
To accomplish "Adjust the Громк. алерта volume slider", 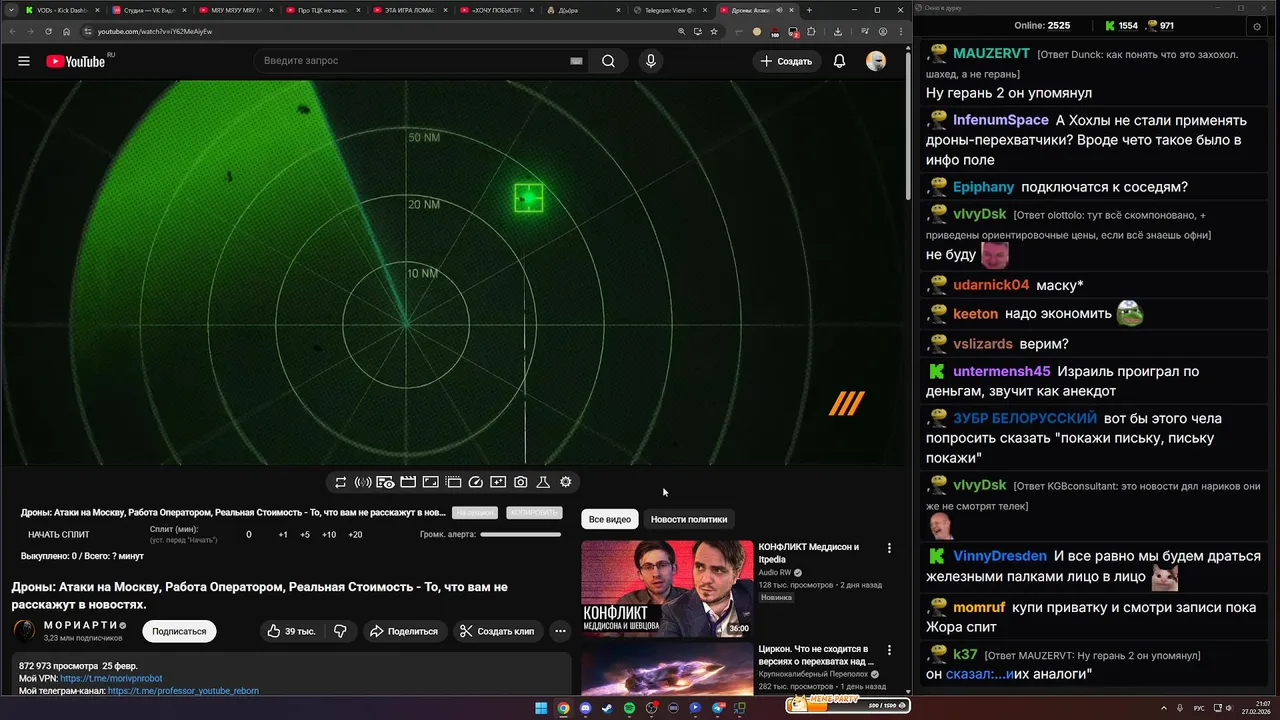I will click(x=520, y=535).
